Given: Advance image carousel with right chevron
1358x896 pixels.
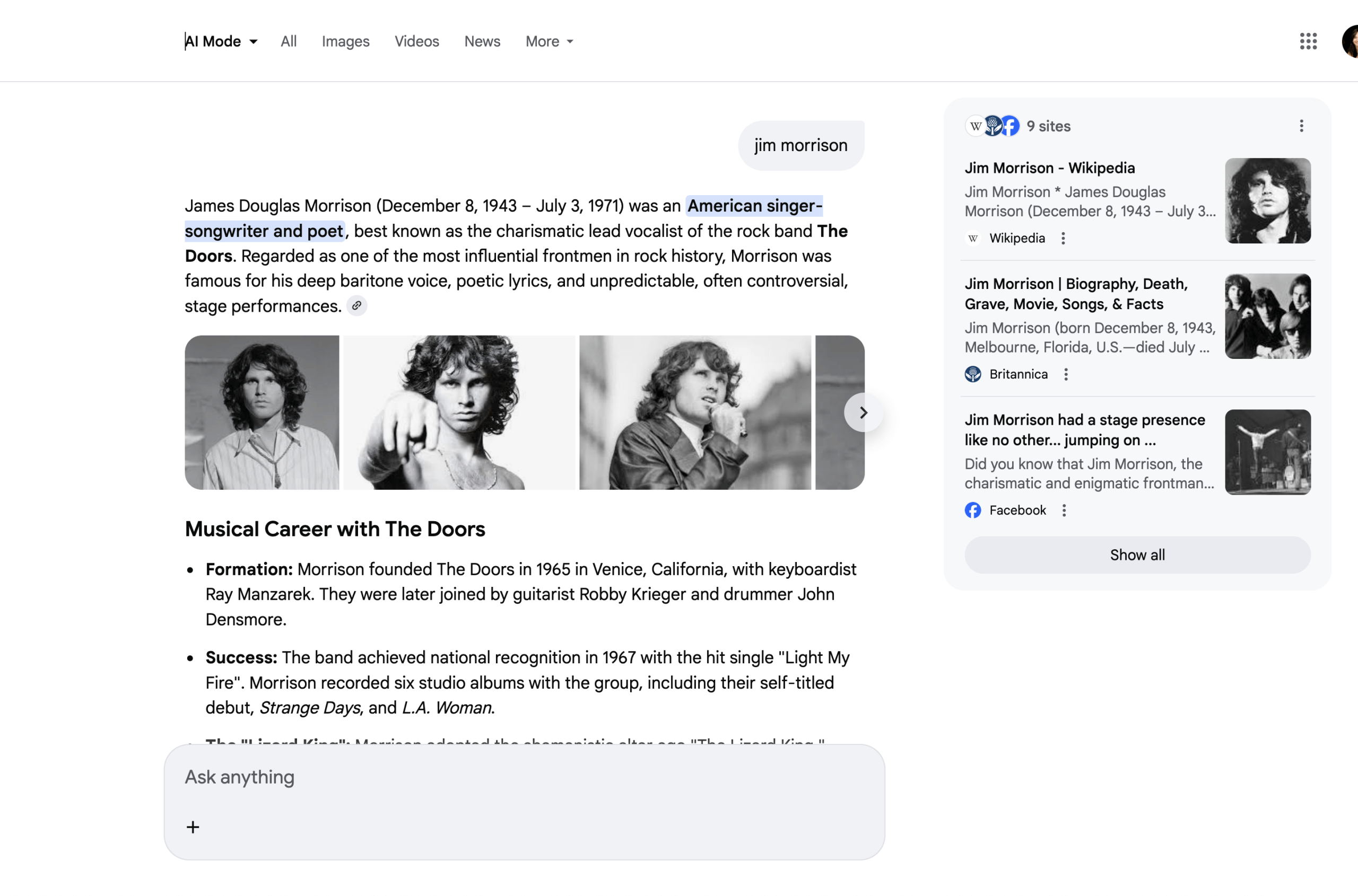Looking at the screenshot, I should click(863, 412).
